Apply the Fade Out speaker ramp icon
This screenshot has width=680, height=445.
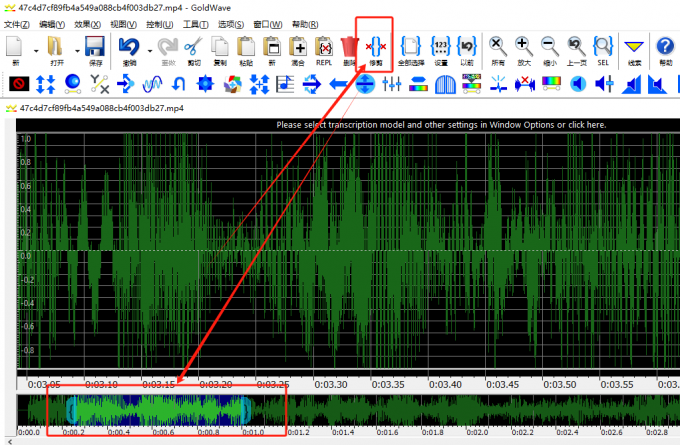657,84
